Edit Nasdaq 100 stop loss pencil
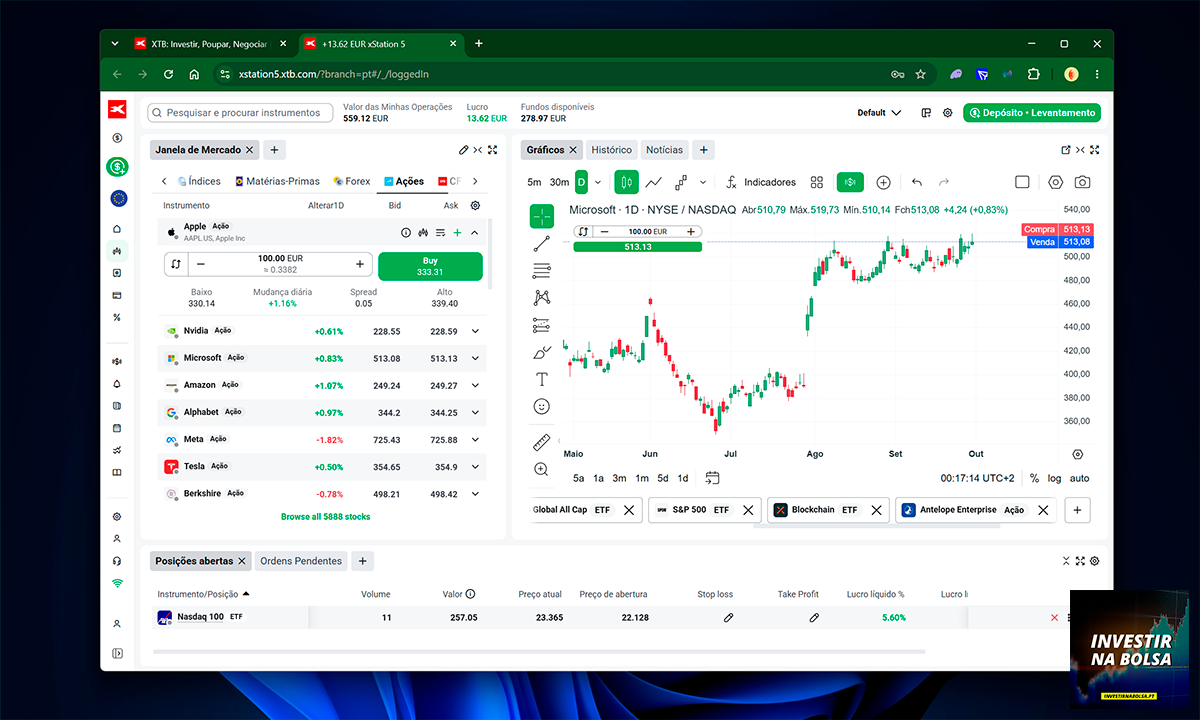 click(x=728, y=617)
